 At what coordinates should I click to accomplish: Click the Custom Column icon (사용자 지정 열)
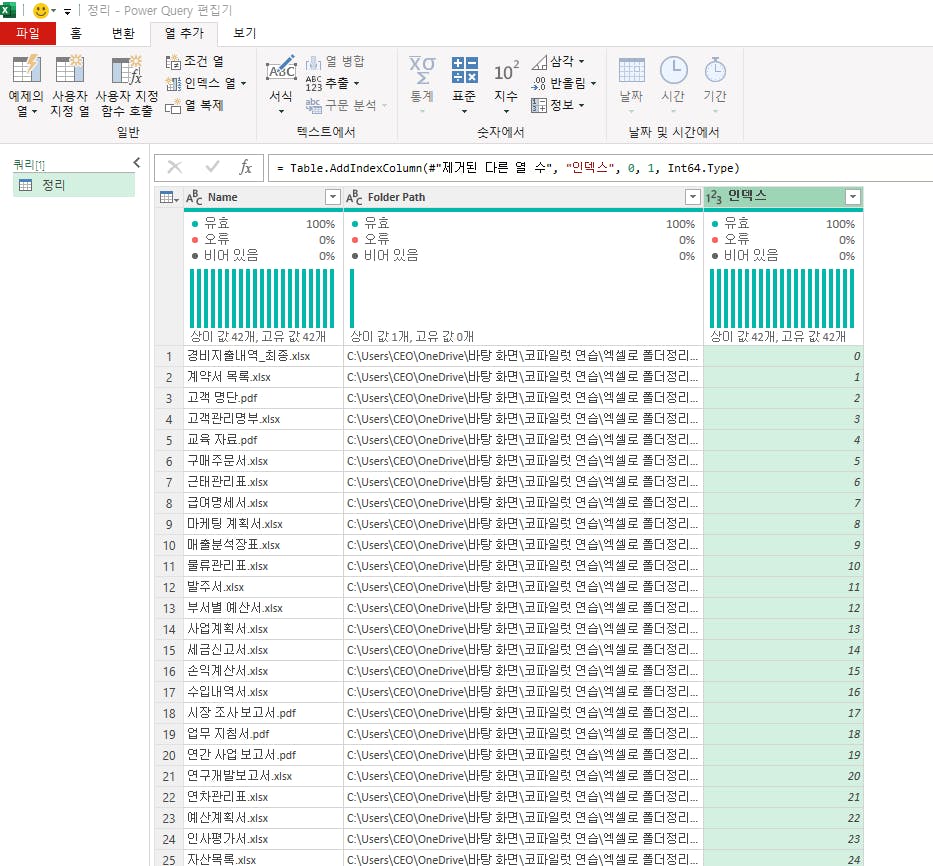coord(70,70)
